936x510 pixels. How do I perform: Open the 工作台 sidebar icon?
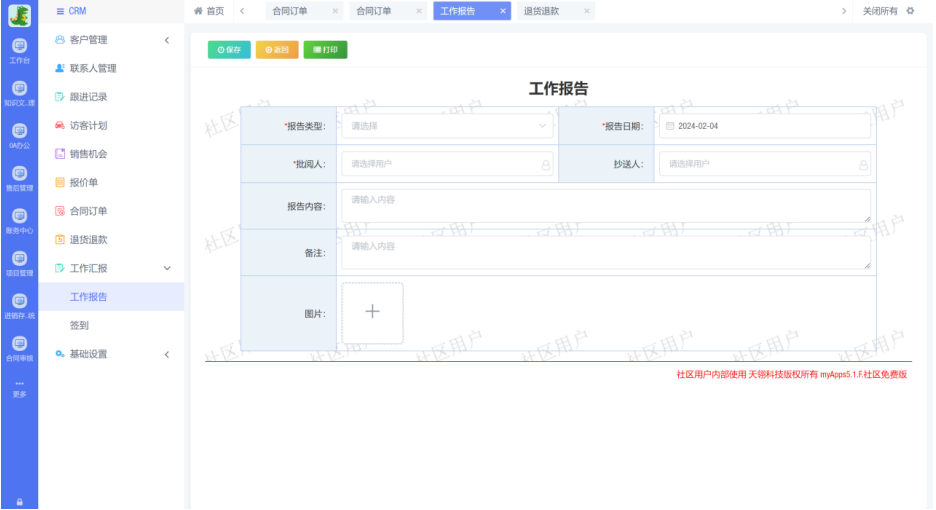coord(19,49)
